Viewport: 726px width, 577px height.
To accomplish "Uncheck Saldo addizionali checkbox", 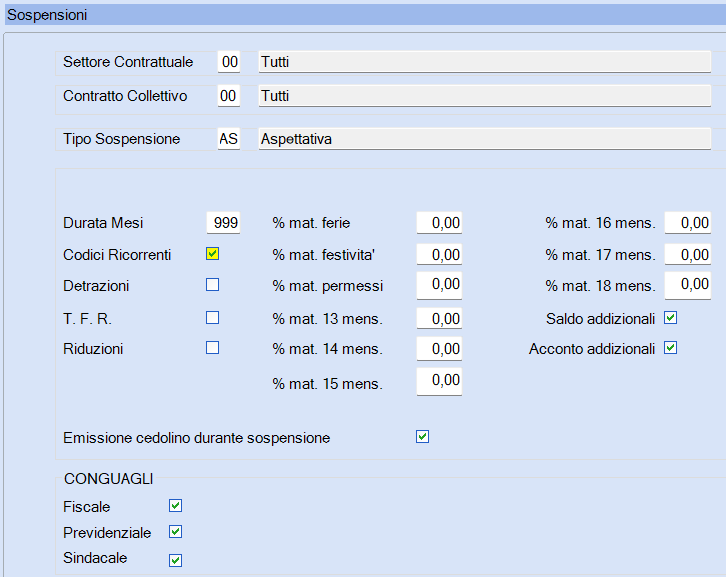I will 670,318.
